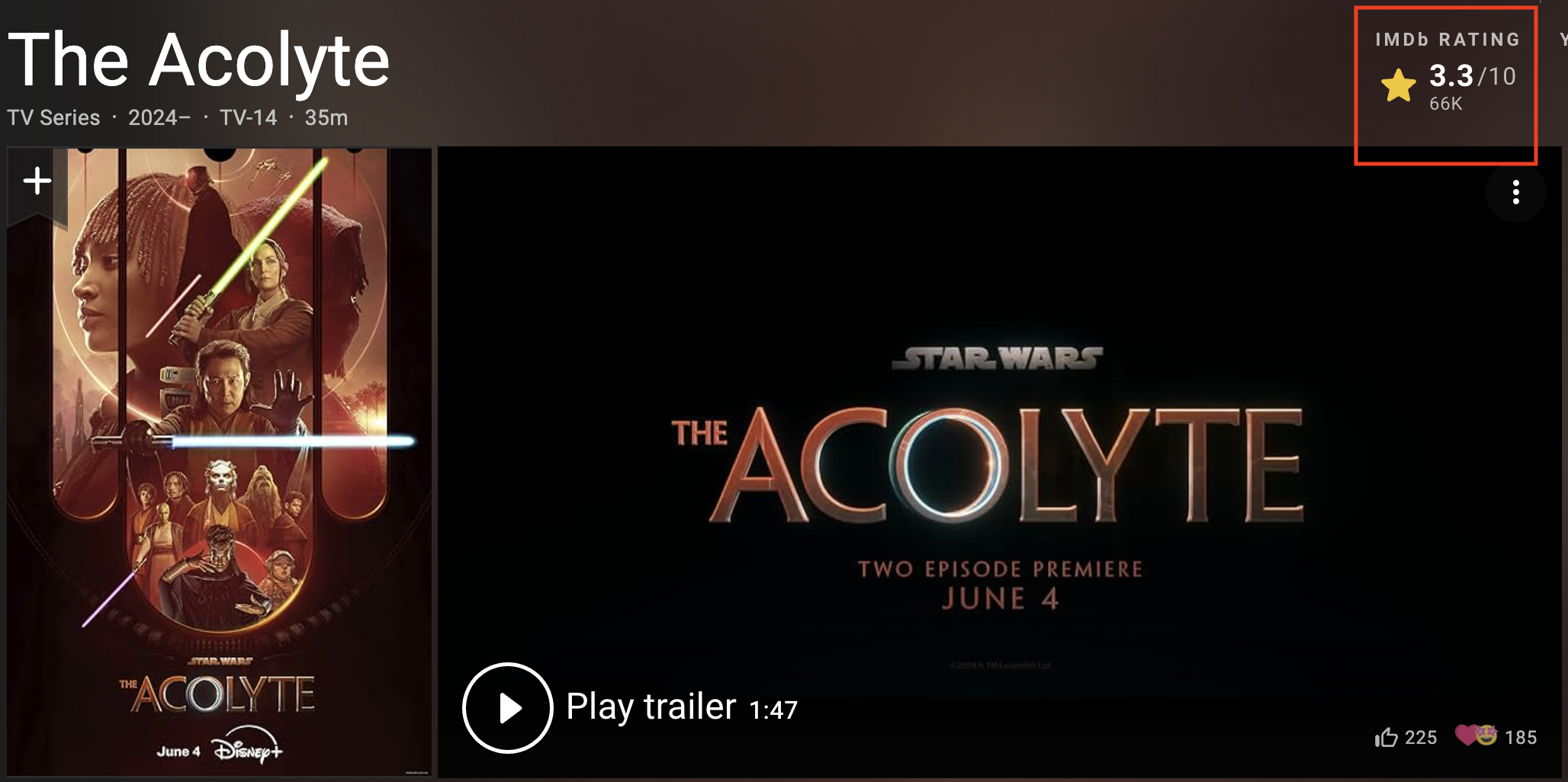Open The Acolyte poster image
1568x782 pixels.
click(x=220, y=462)
